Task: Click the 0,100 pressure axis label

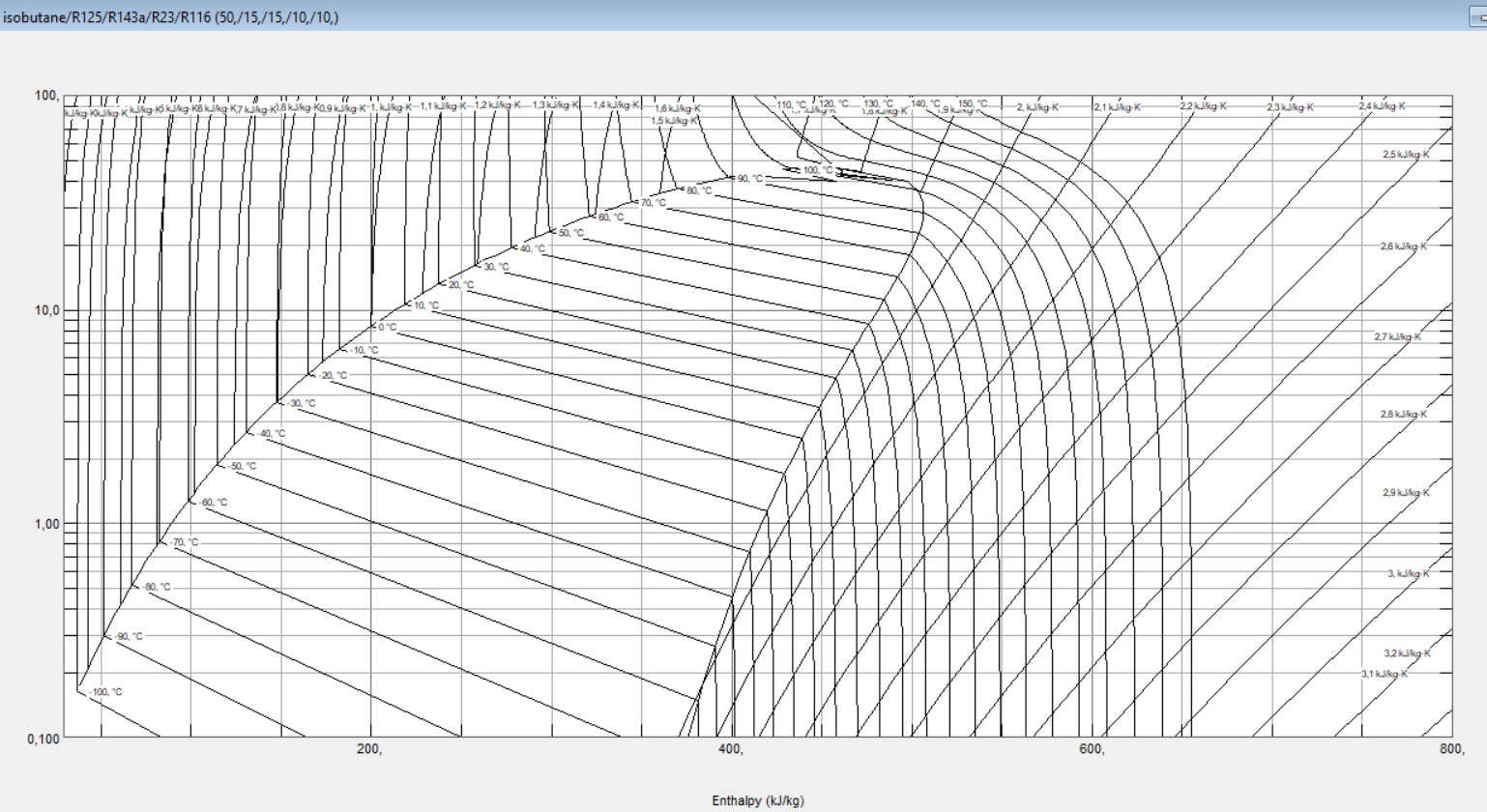Action: click(44, 739)
